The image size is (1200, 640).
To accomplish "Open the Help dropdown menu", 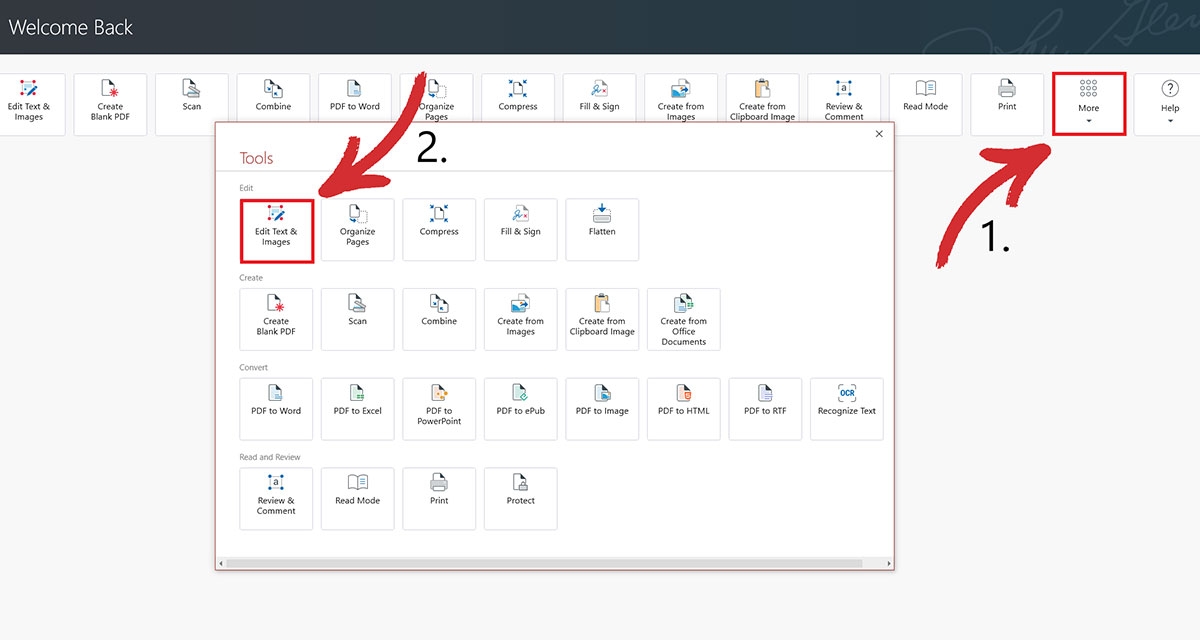I will coord(1170,104).
